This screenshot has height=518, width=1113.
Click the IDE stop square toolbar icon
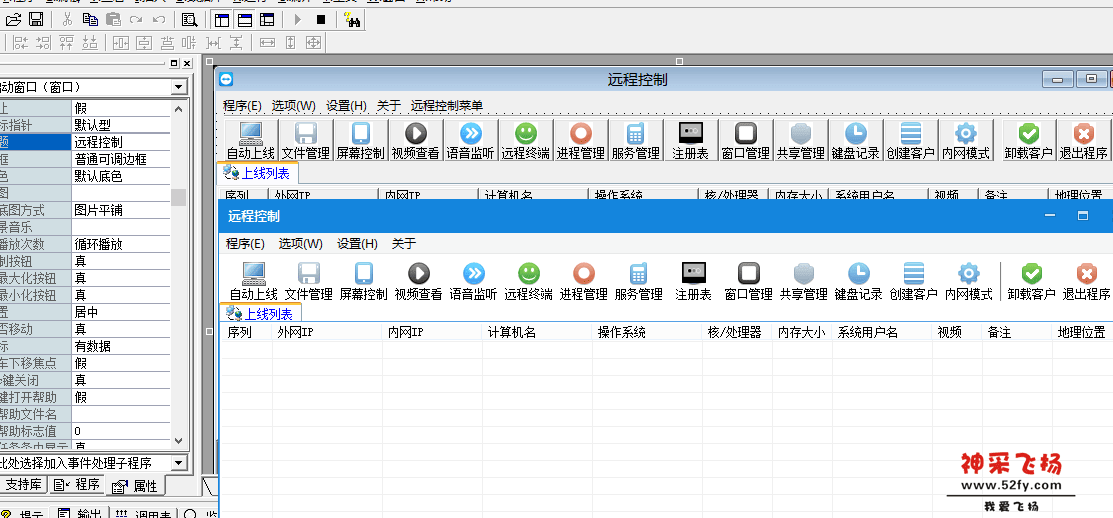(x=321, y=19)
